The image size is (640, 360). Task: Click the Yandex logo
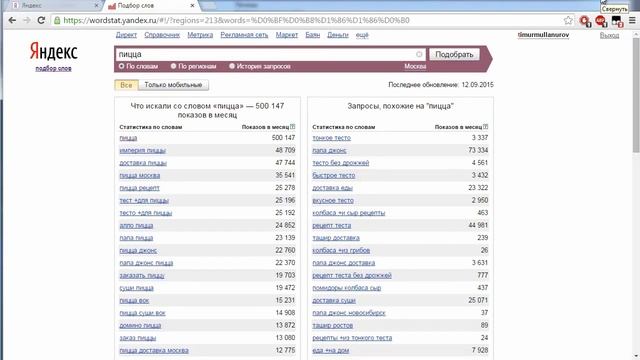53,52
